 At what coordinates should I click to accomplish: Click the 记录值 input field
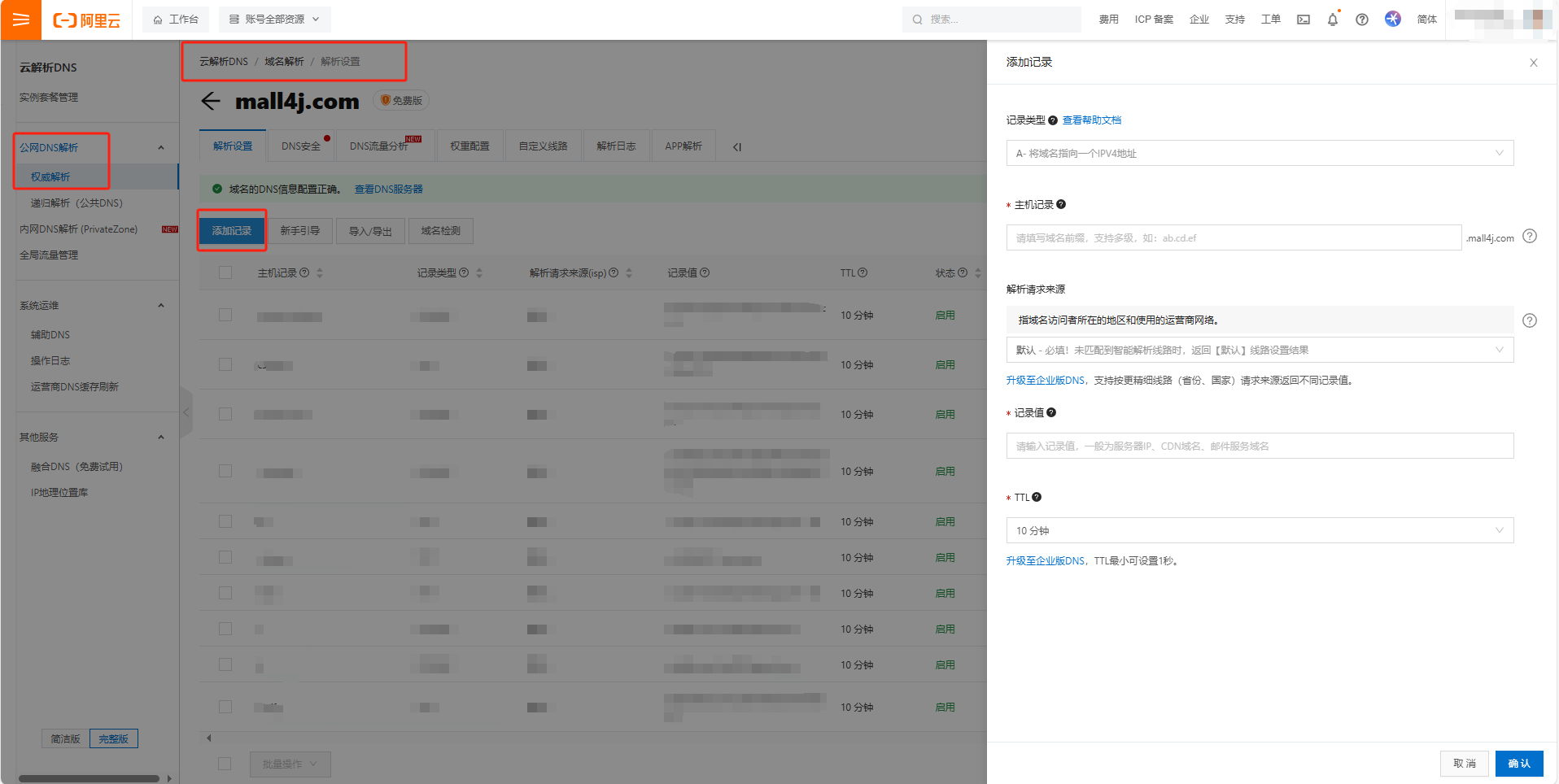click(1259, 446)
